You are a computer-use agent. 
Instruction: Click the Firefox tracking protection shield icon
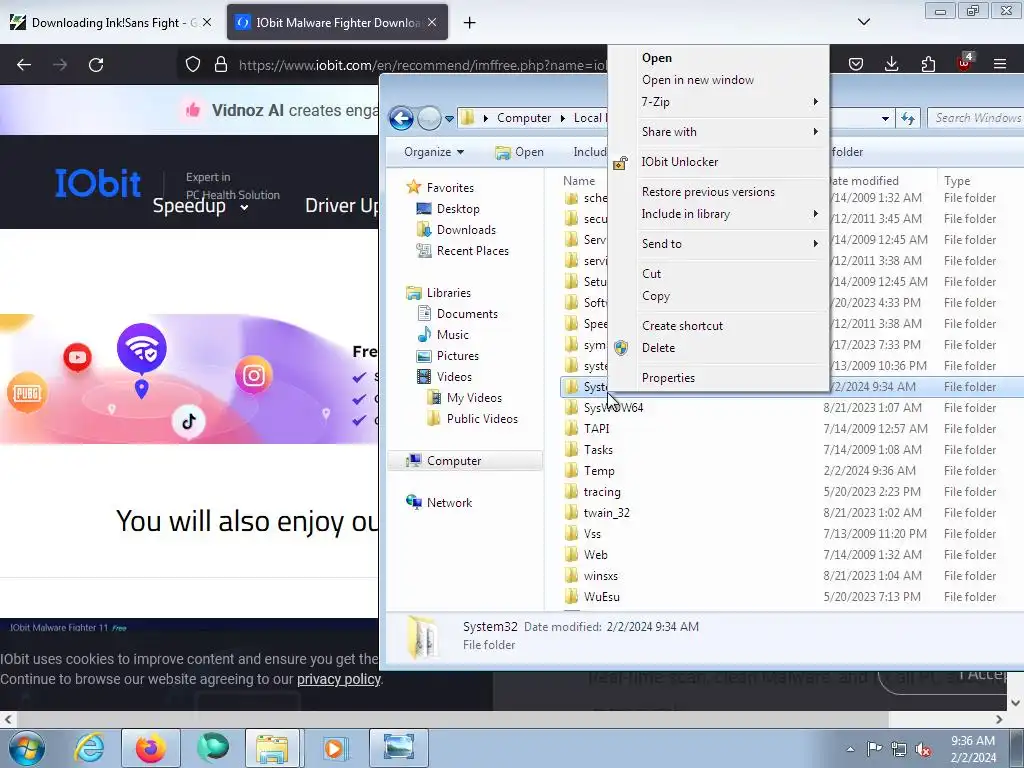point(193,65)
